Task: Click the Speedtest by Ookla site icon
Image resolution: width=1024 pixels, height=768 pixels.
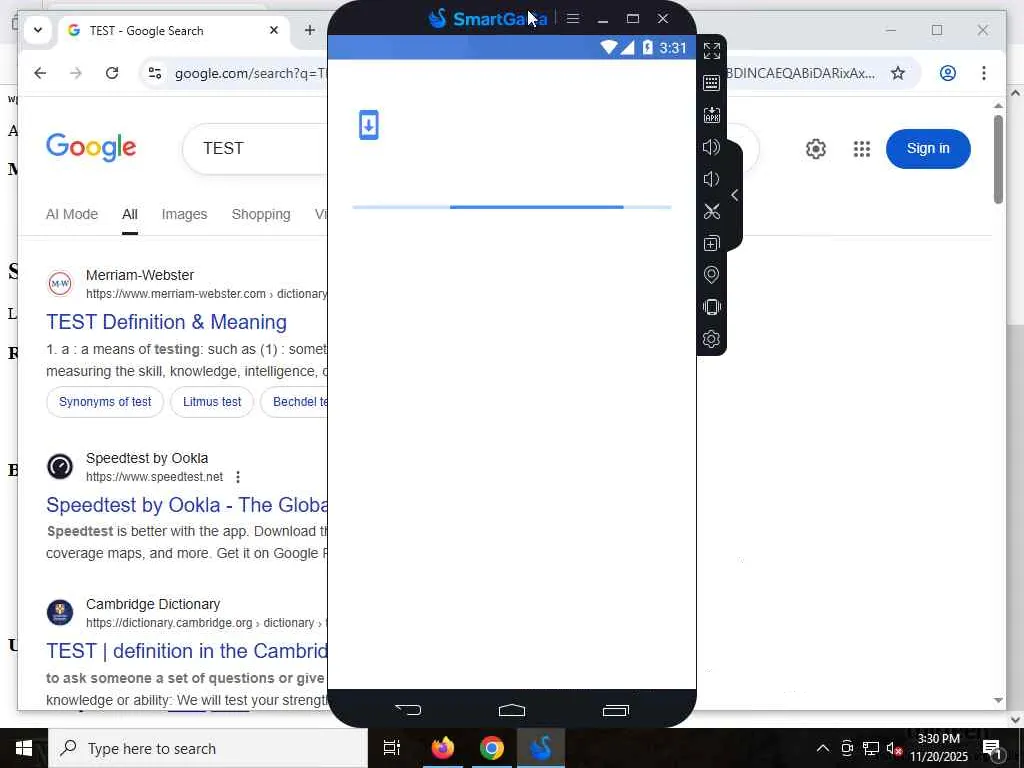Action: (x=60, y=466)
